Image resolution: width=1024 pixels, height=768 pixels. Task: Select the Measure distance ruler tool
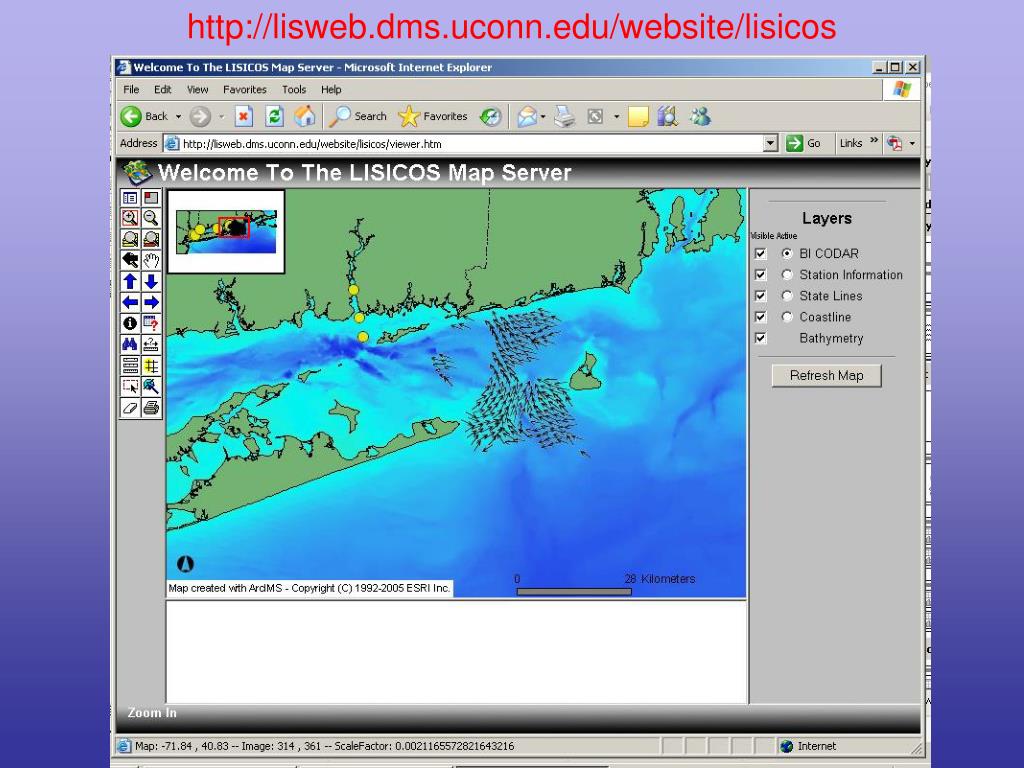coord(151,344)
